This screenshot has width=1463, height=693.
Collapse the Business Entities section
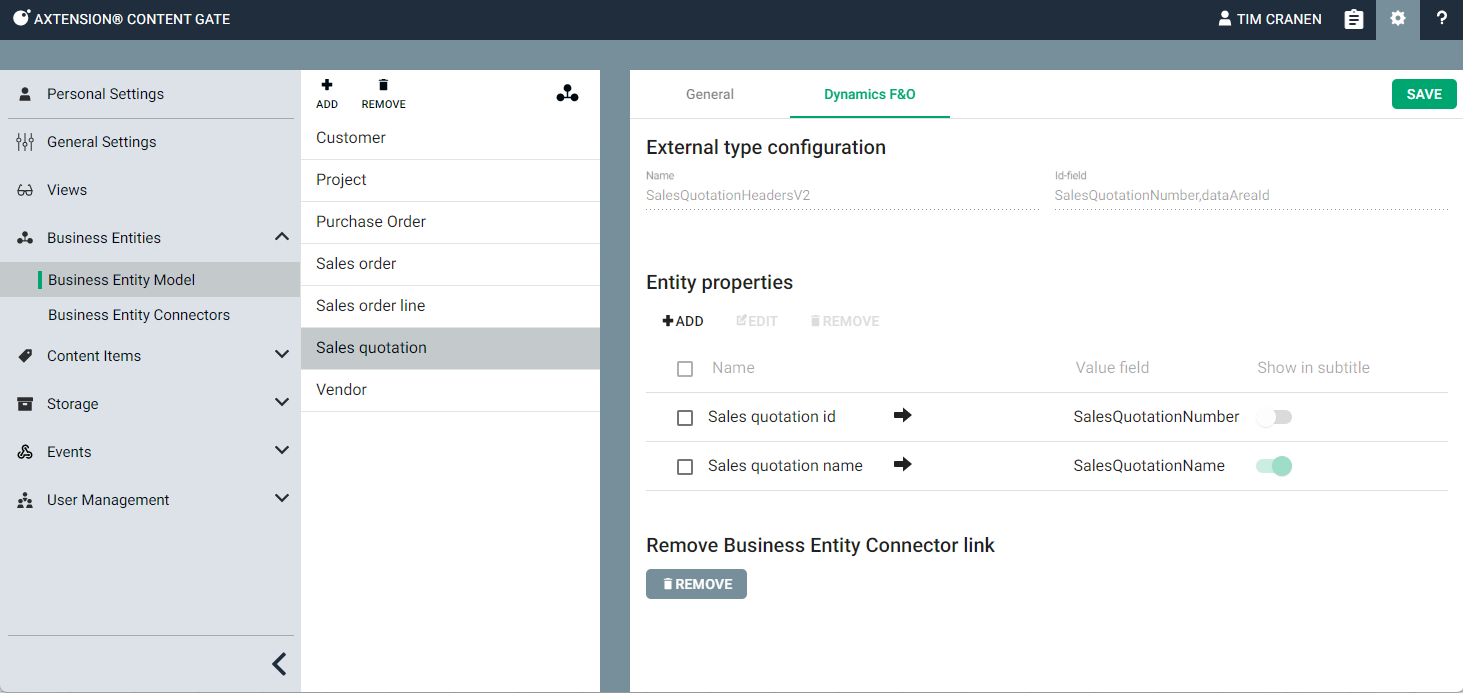click(282, 237)
